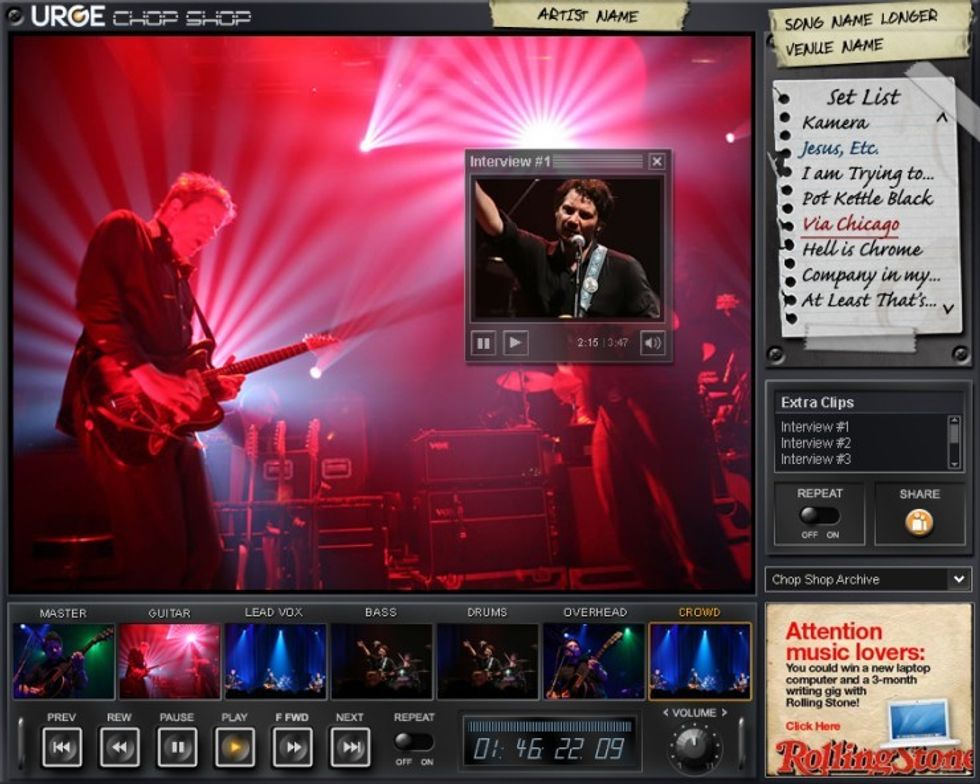
Task: Click the Extra Clips scrollbar
Action: [x=953, y=442]
